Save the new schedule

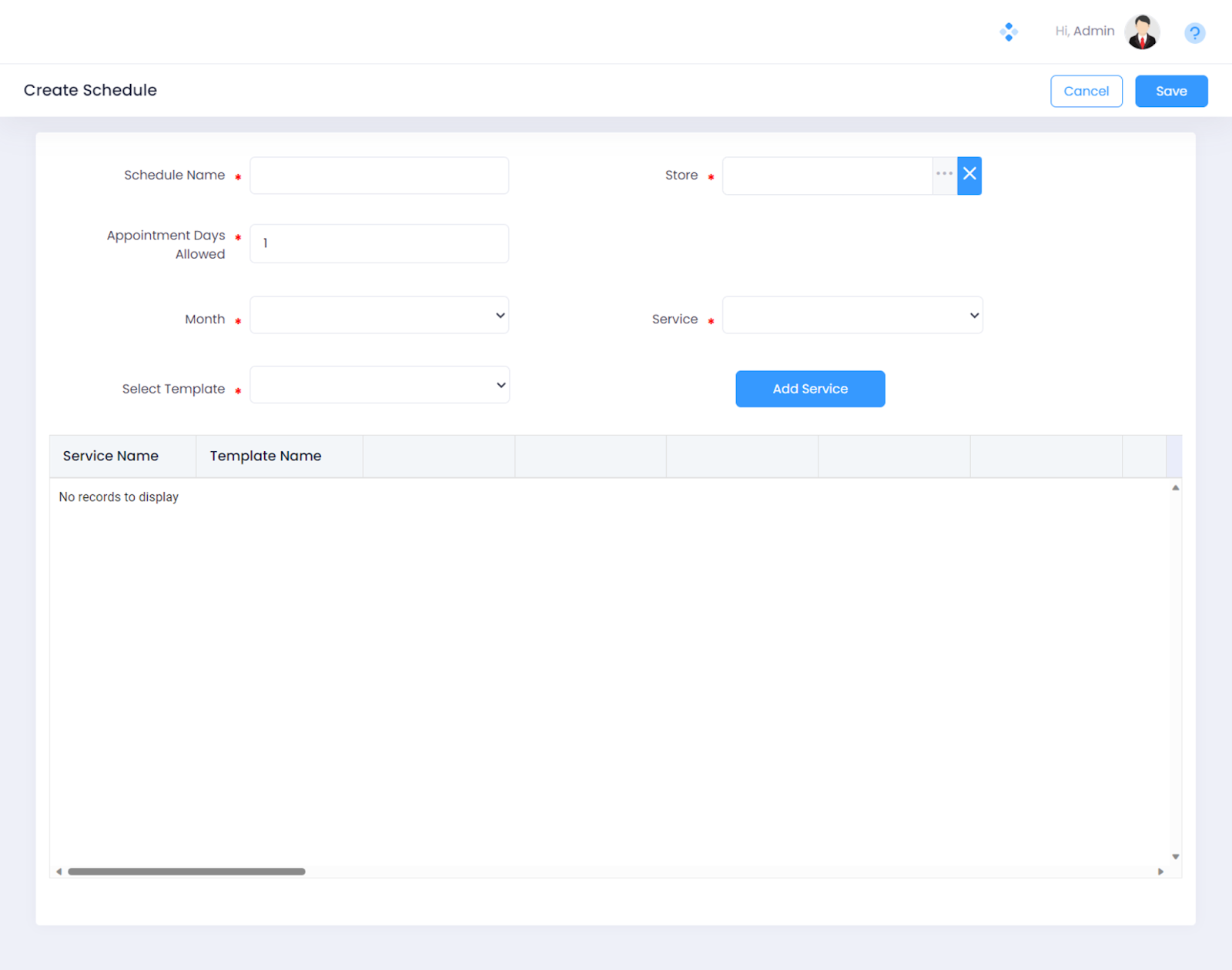click(x=1170, y=91)
